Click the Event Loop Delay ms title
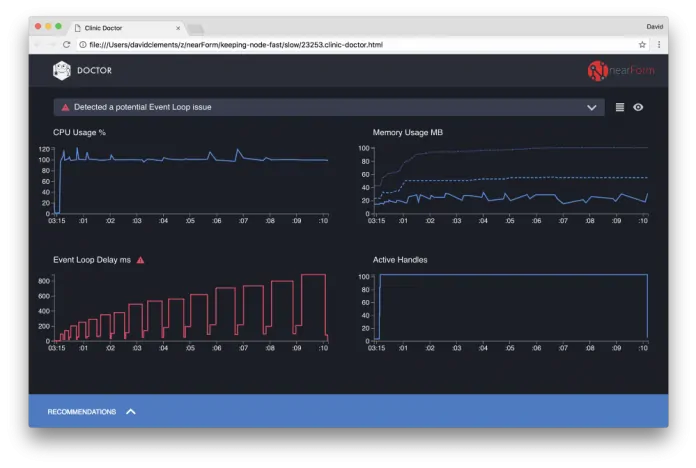This screenshot has width=696, height=468. (92, 260)
